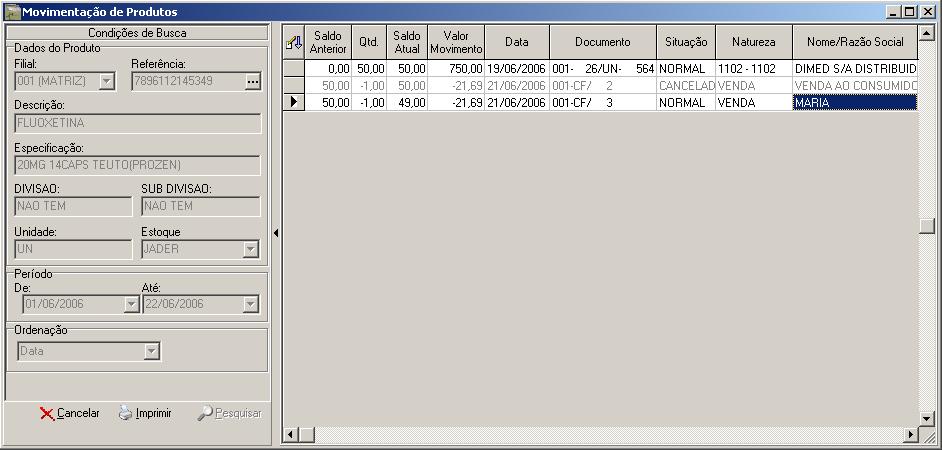Click the Referência field 7896112145349
This screenshot has height=450, width=942.
point(189,81)
